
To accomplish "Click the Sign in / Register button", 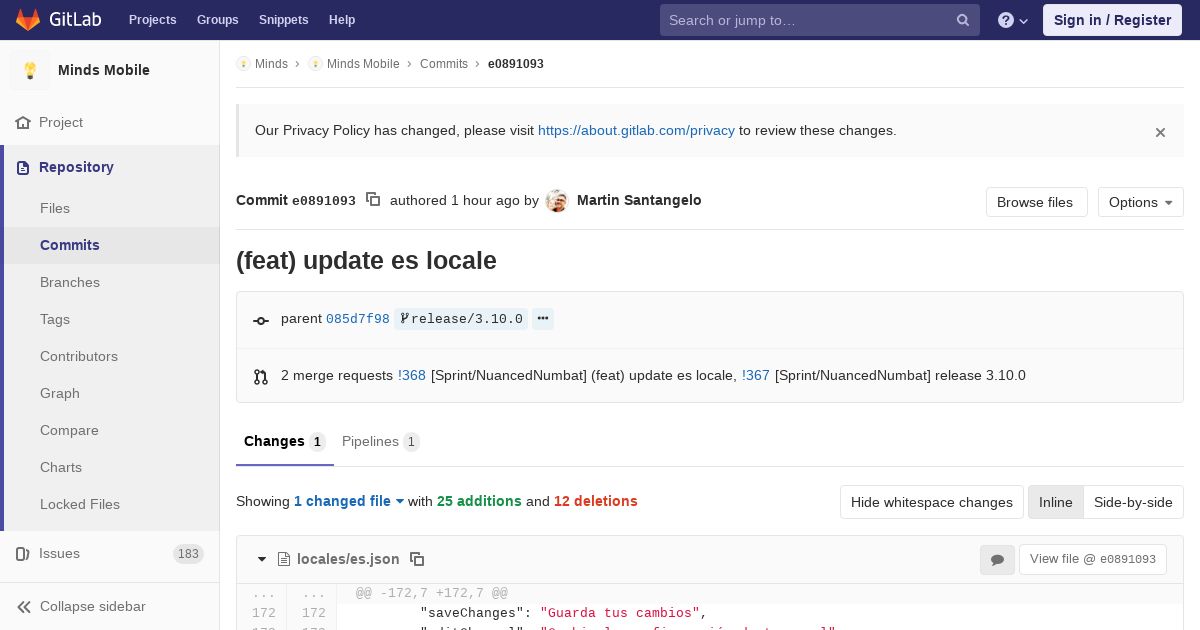I will tap(1112, 20).
